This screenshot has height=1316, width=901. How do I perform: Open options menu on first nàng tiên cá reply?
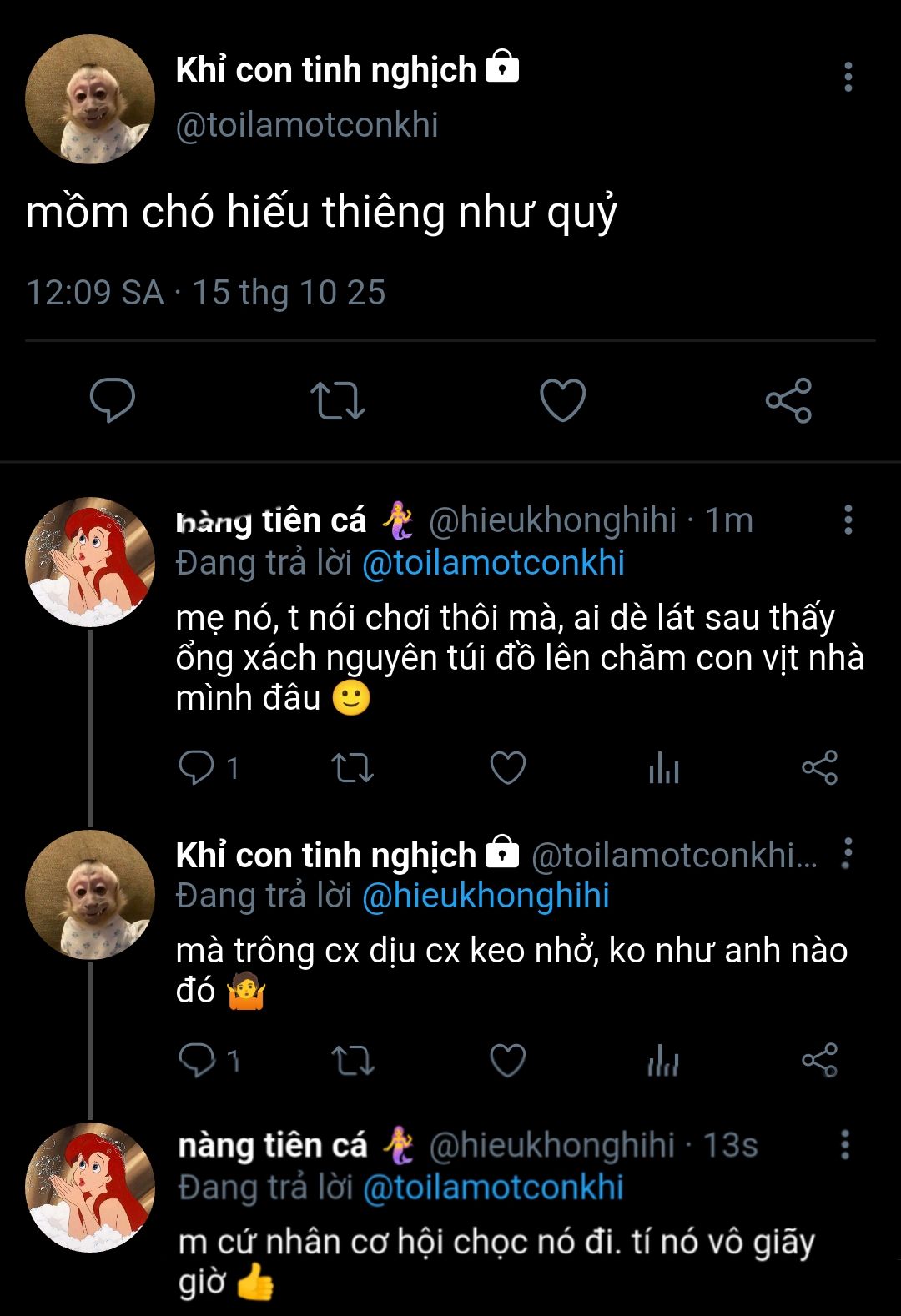pyautogui.click(x=848, y=520)
